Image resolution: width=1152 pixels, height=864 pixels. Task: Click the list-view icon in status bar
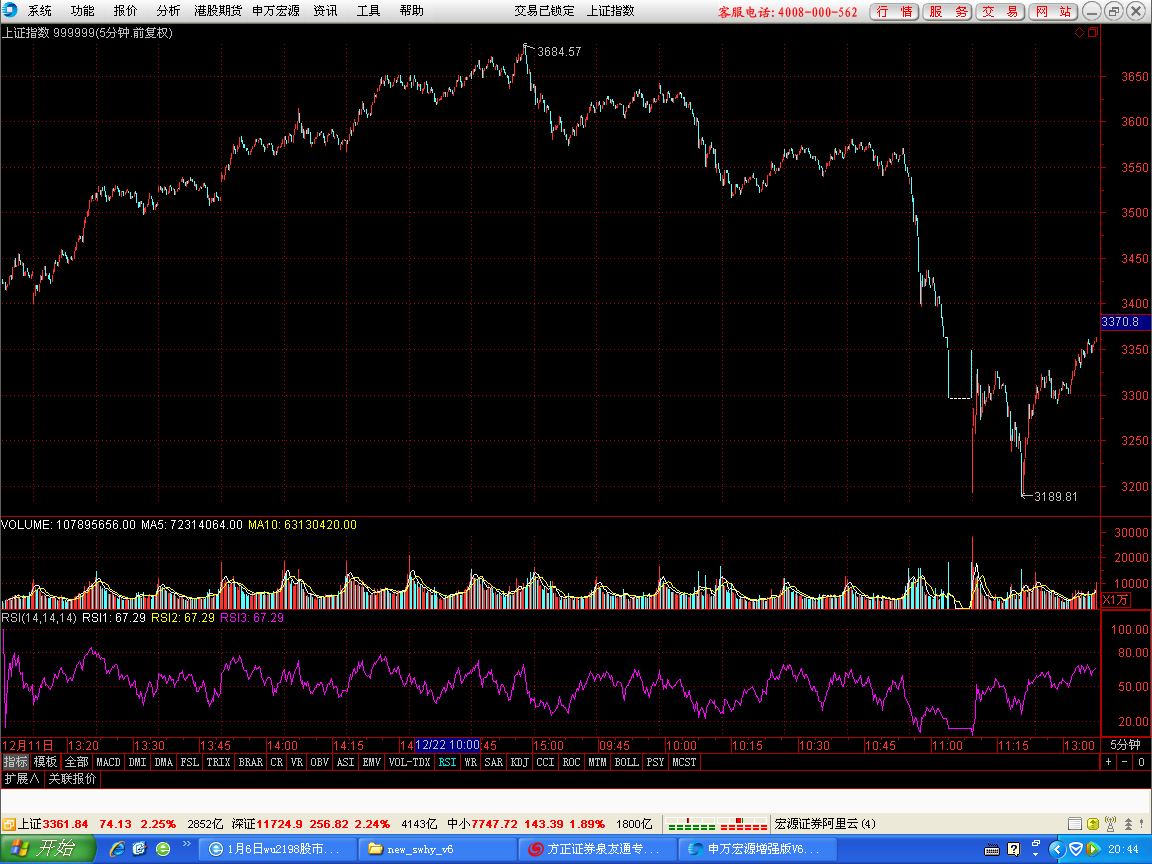tap(1075, 824)
